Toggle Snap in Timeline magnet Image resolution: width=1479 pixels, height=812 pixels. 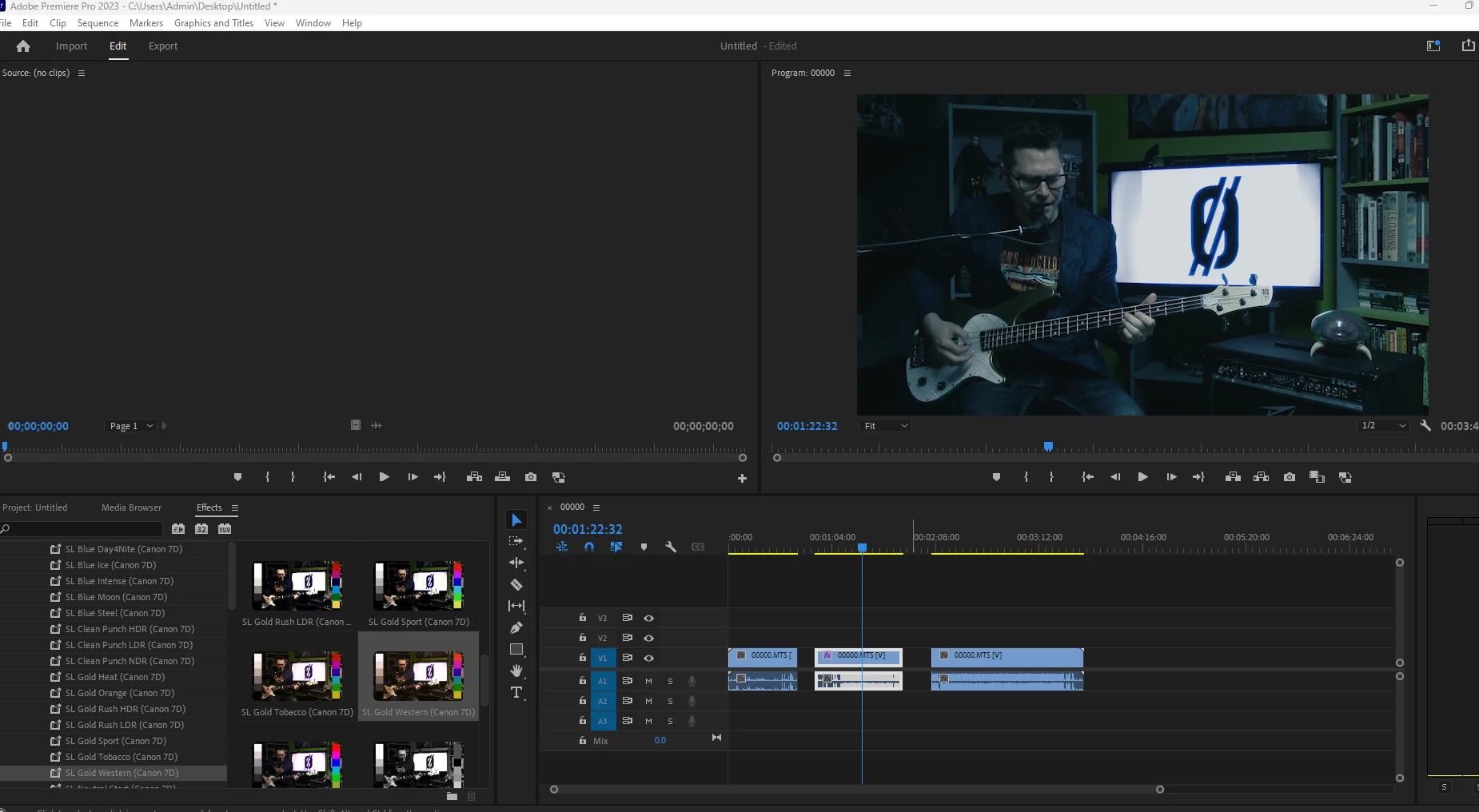[x=589, y=547]
